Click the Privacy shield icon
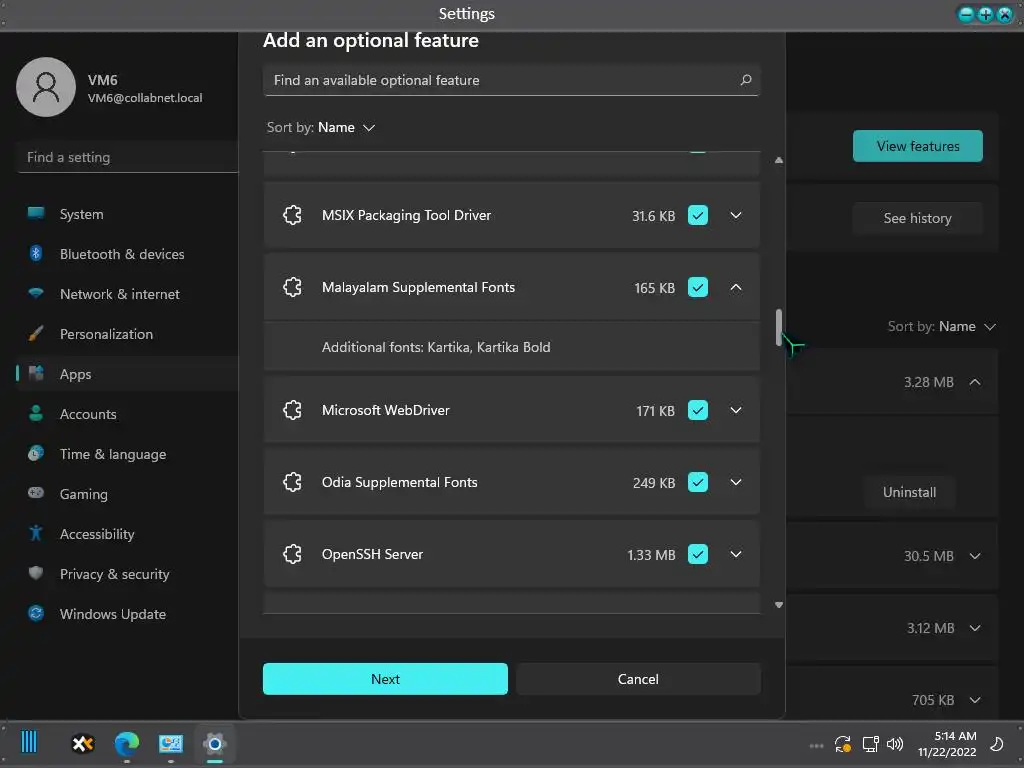This screenshot has height=768, width=1024. tap(36, 573)
